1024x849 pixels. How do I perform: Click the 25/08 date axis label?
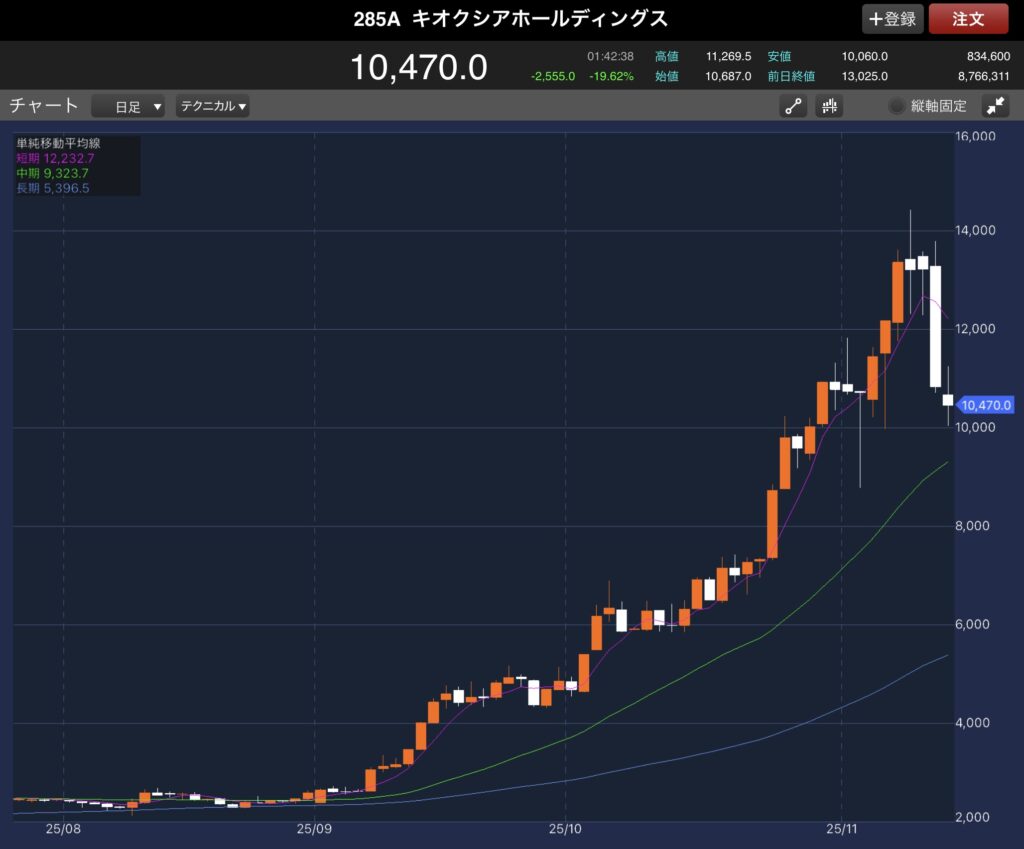click(x=62, y=829)
